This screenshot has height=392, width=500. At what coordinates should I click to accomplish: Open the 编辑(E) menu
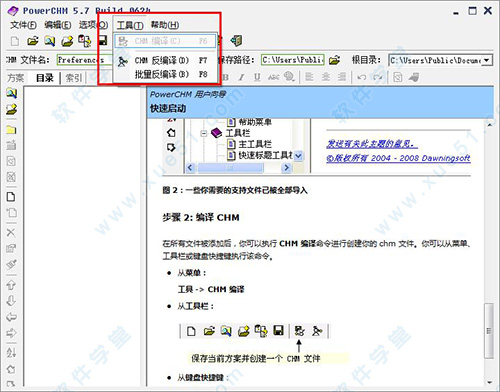pyautogui.click(x=58, y=25)
